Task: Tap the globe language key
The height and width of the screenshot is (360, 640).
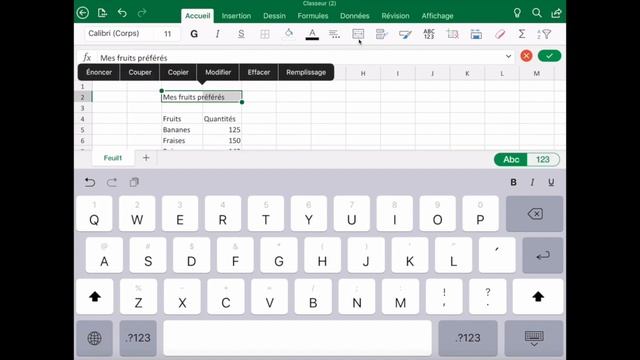Action: 94,338
